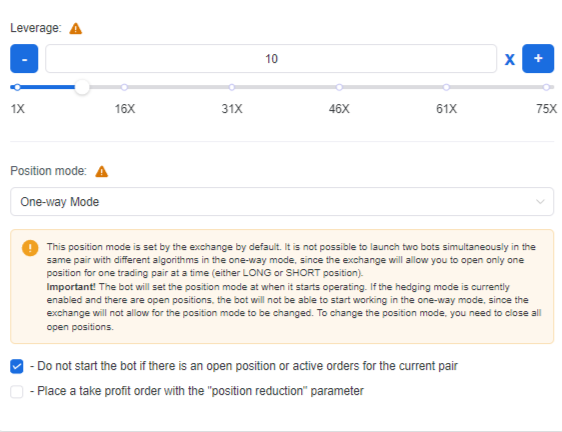Set the slider to the 61X mark

pyautogui.click(x=446, y=87)
